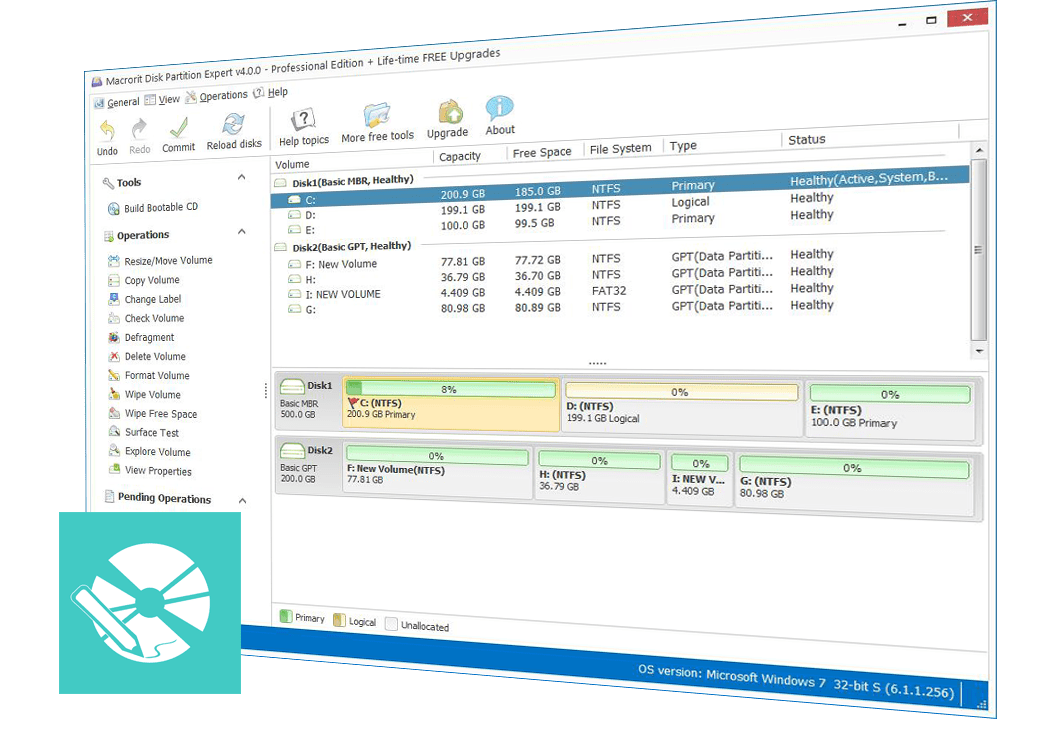
Task: Click the Wipe Volume icon
Action: point(113,394)
